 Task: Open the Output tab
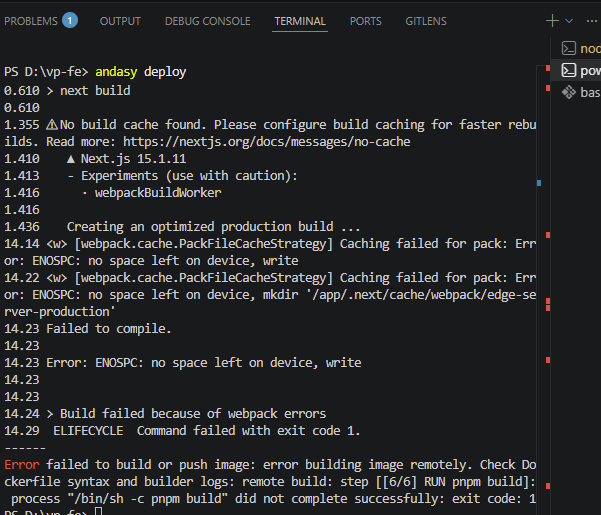(120, 21)
